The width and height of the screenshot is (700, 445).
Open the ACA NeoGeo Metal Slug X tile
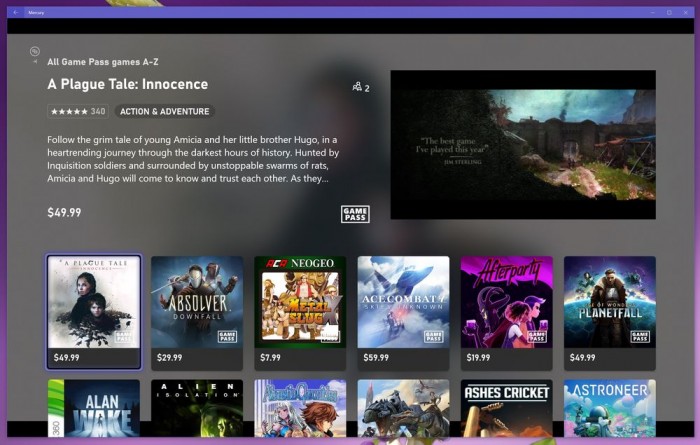pyautogui.click(x=300, y=312)
